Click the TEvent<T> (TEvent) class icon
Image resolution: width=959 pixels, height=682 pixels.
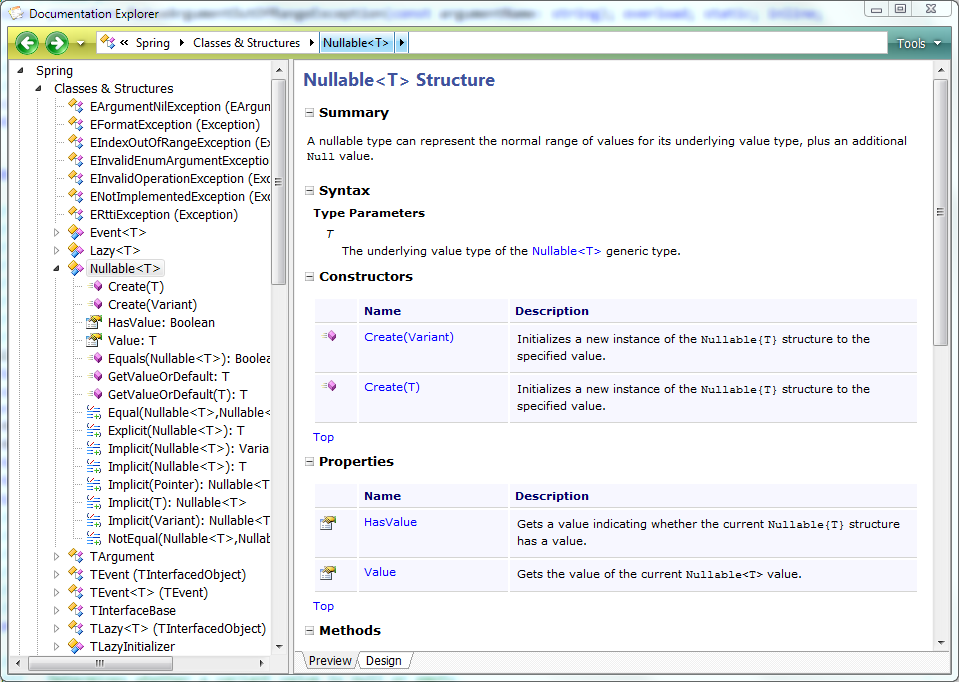(76, 592)
